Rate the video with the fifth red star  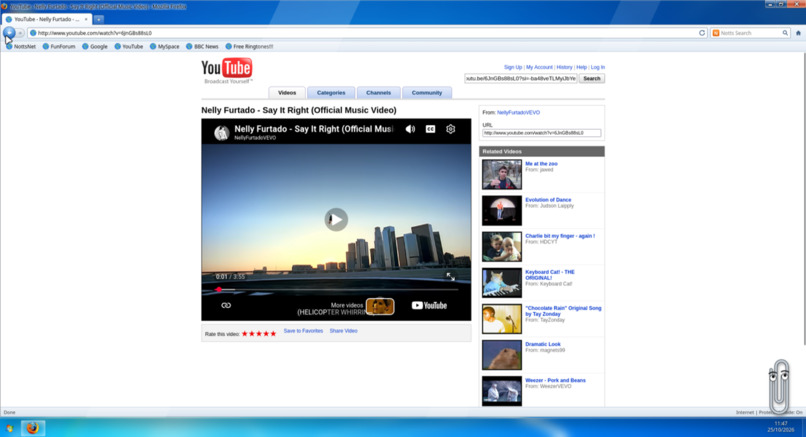click(273, 334)
